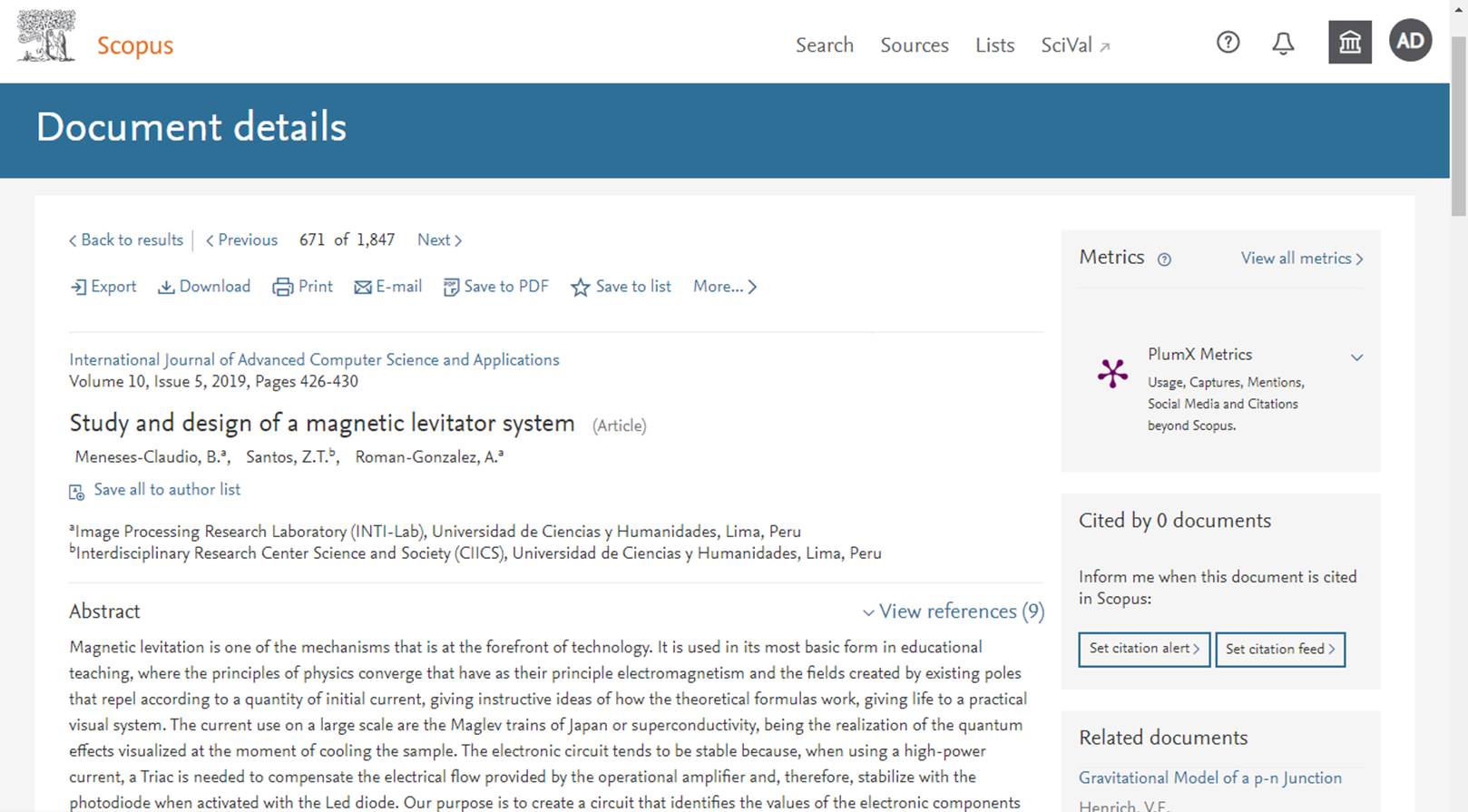
Task: Open the SciVal external link
Action: pos(1075,45)
